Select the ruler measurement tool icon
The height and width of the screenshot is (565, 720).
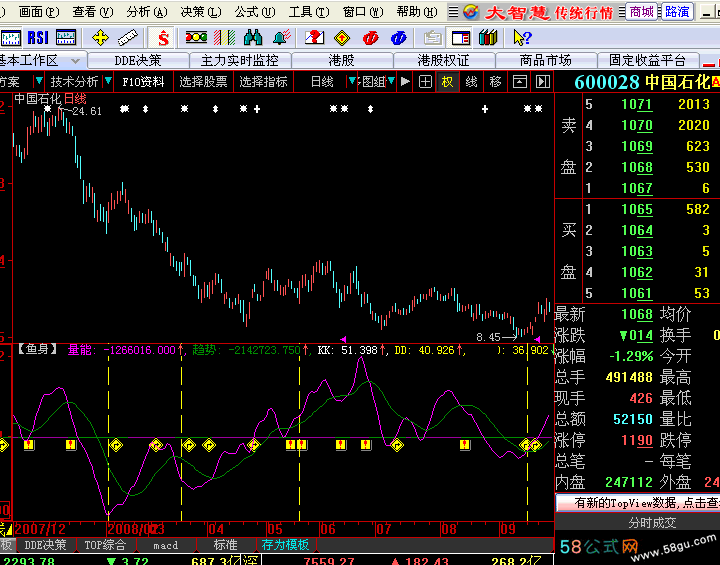coord(127,38)
